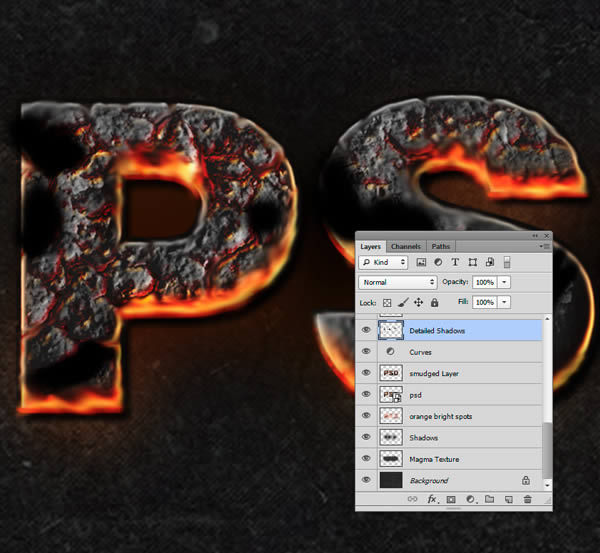Hide the Curves layer
This screenshot has height=553, width=600.
tap(366, 351)
